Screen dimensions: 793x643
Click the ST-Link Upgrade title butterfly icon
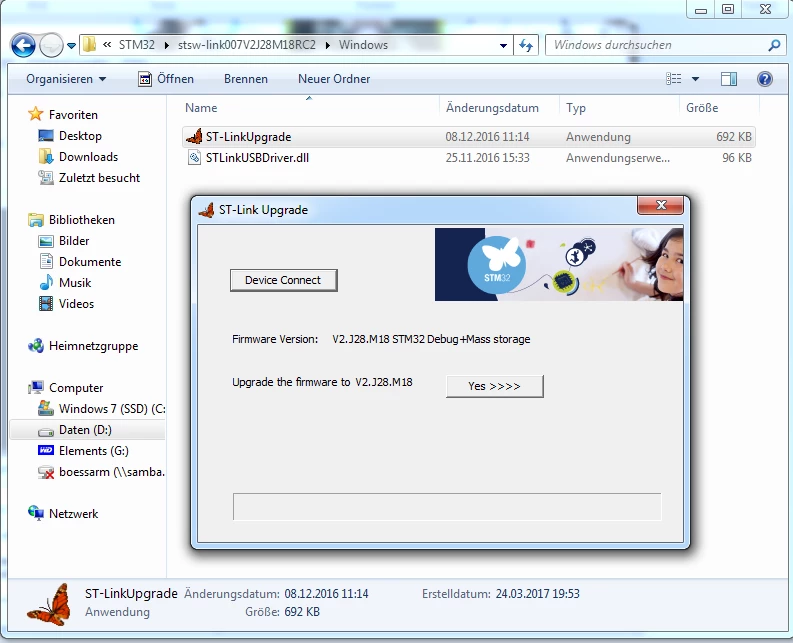[x=206, y=210]
